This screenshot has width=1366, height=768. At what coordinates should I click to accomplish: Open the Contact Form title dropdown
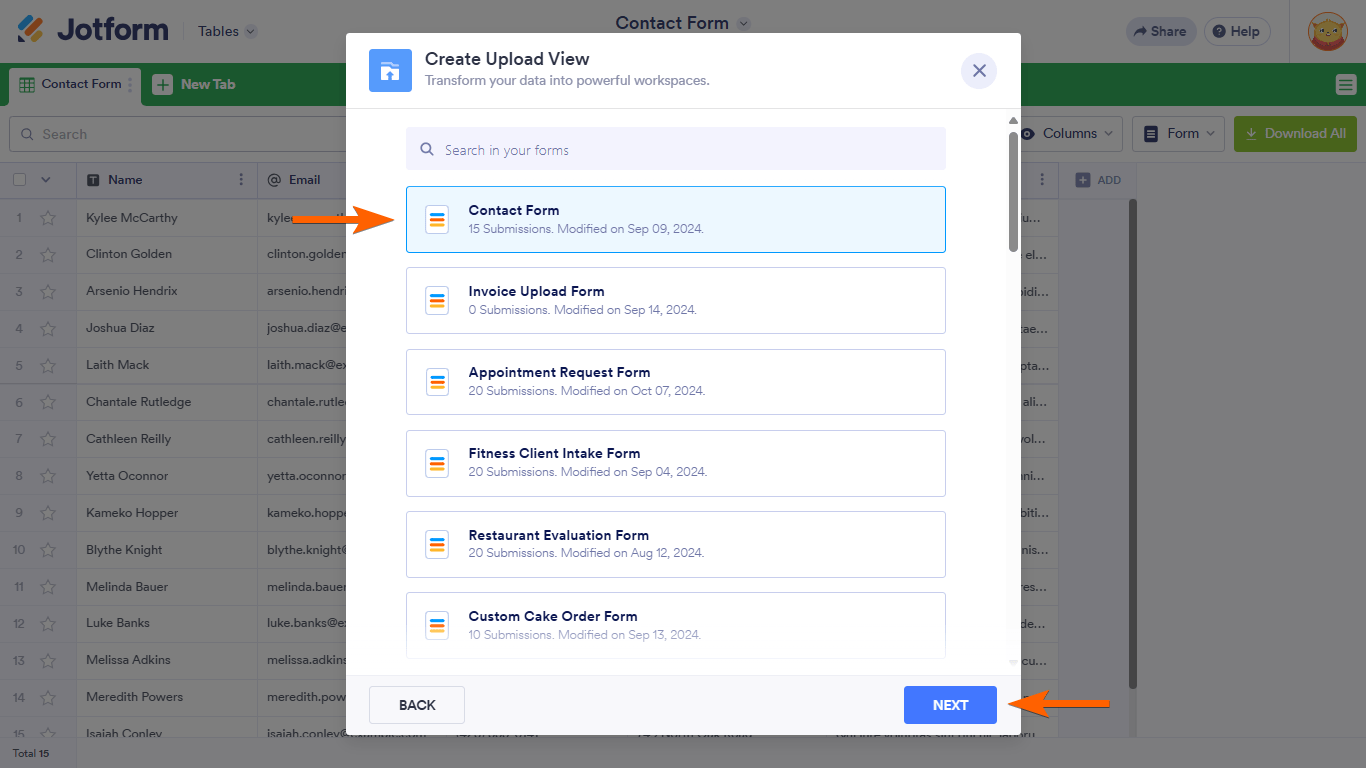click(x=743, y=23)
